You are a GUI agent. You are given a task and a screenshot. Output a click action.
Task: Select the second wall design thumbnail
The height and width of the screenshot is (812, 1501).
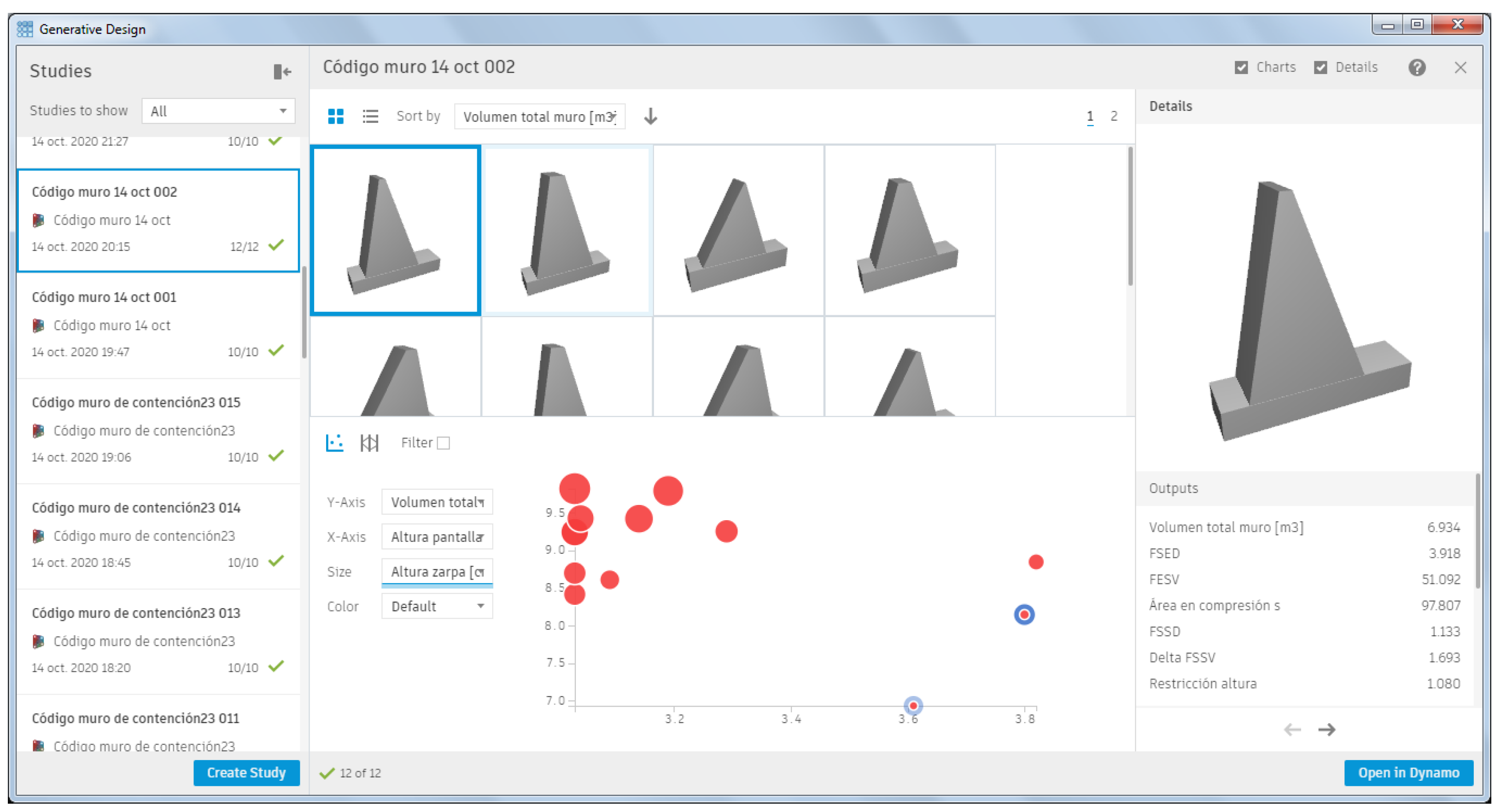567,231
